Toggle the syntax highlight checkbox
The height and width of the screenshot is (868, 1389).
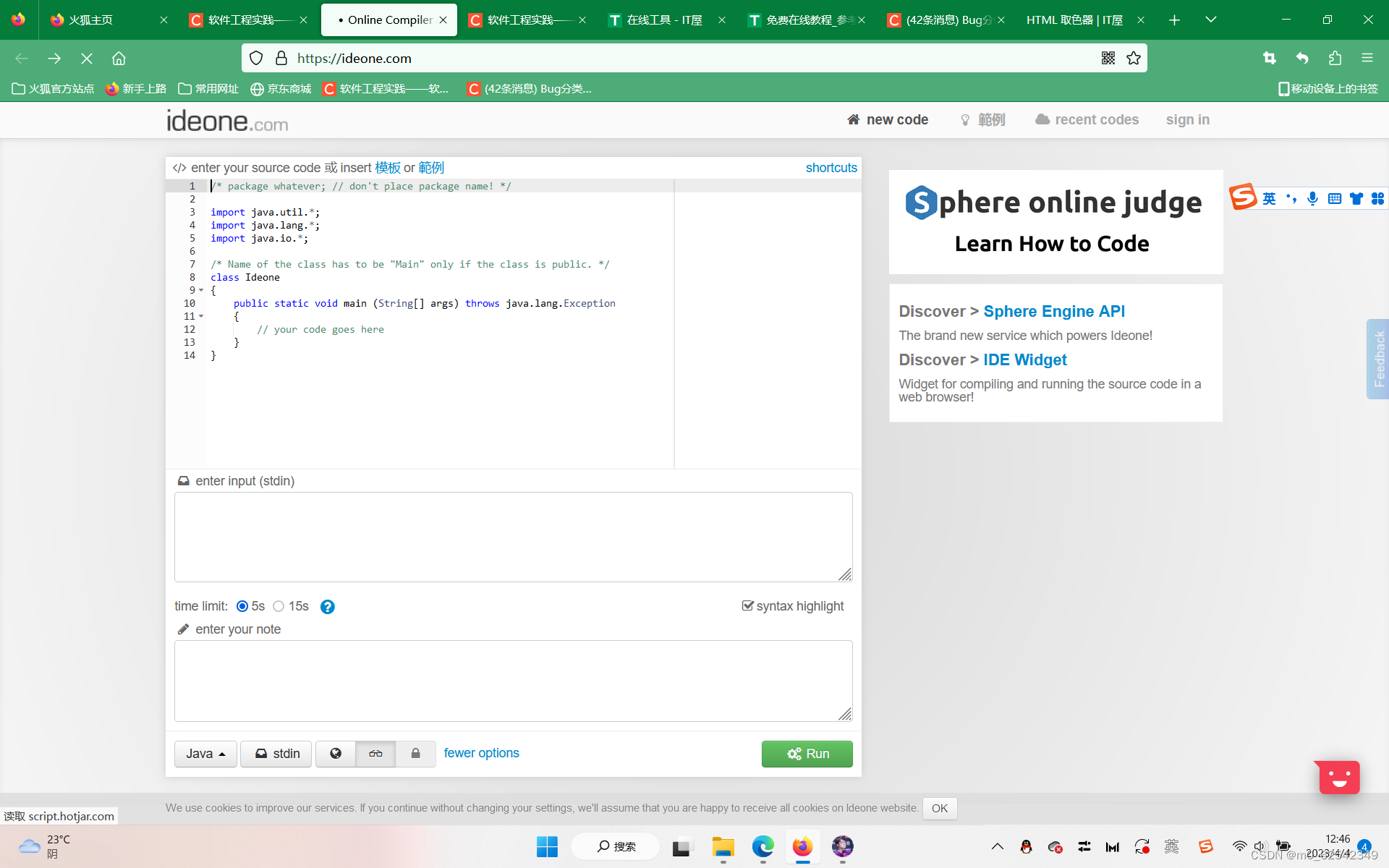(x=747, y=605)
